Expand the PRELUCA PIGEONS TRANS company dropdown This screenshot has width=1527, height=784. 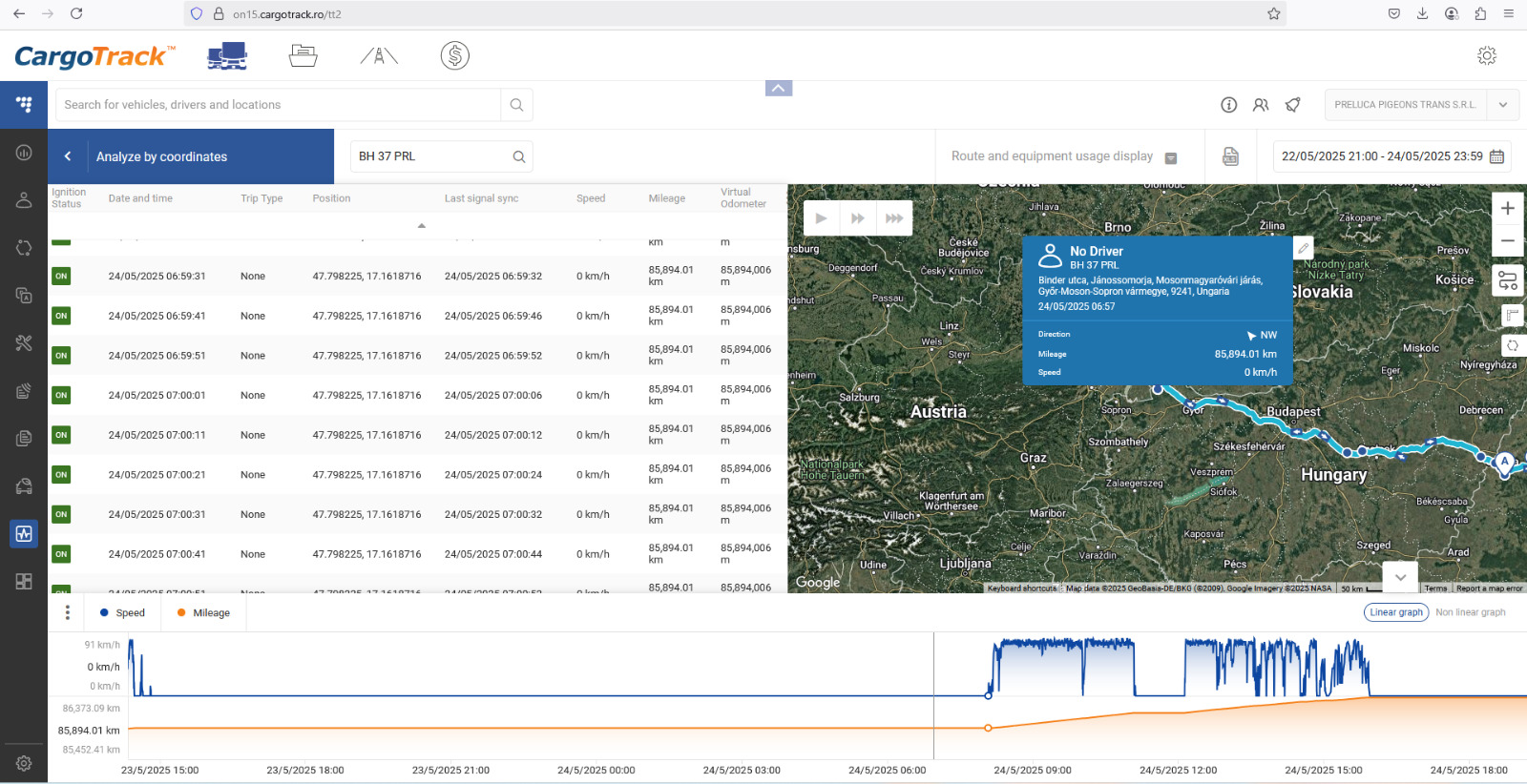click(x=1502, y=105)
